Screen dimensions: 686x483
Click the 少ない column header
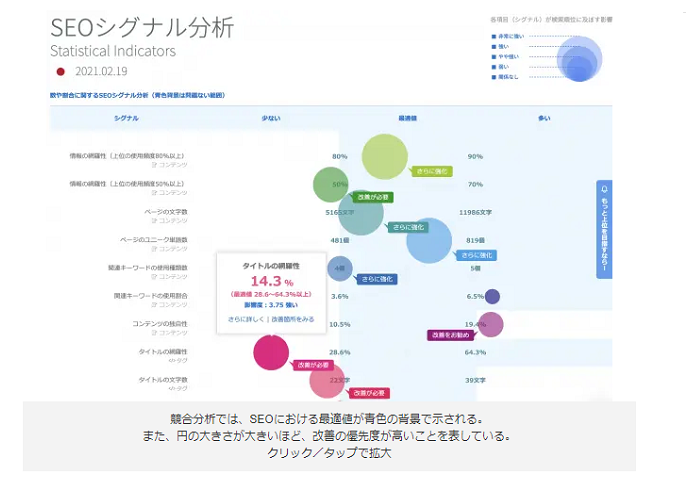click(271, 118)
